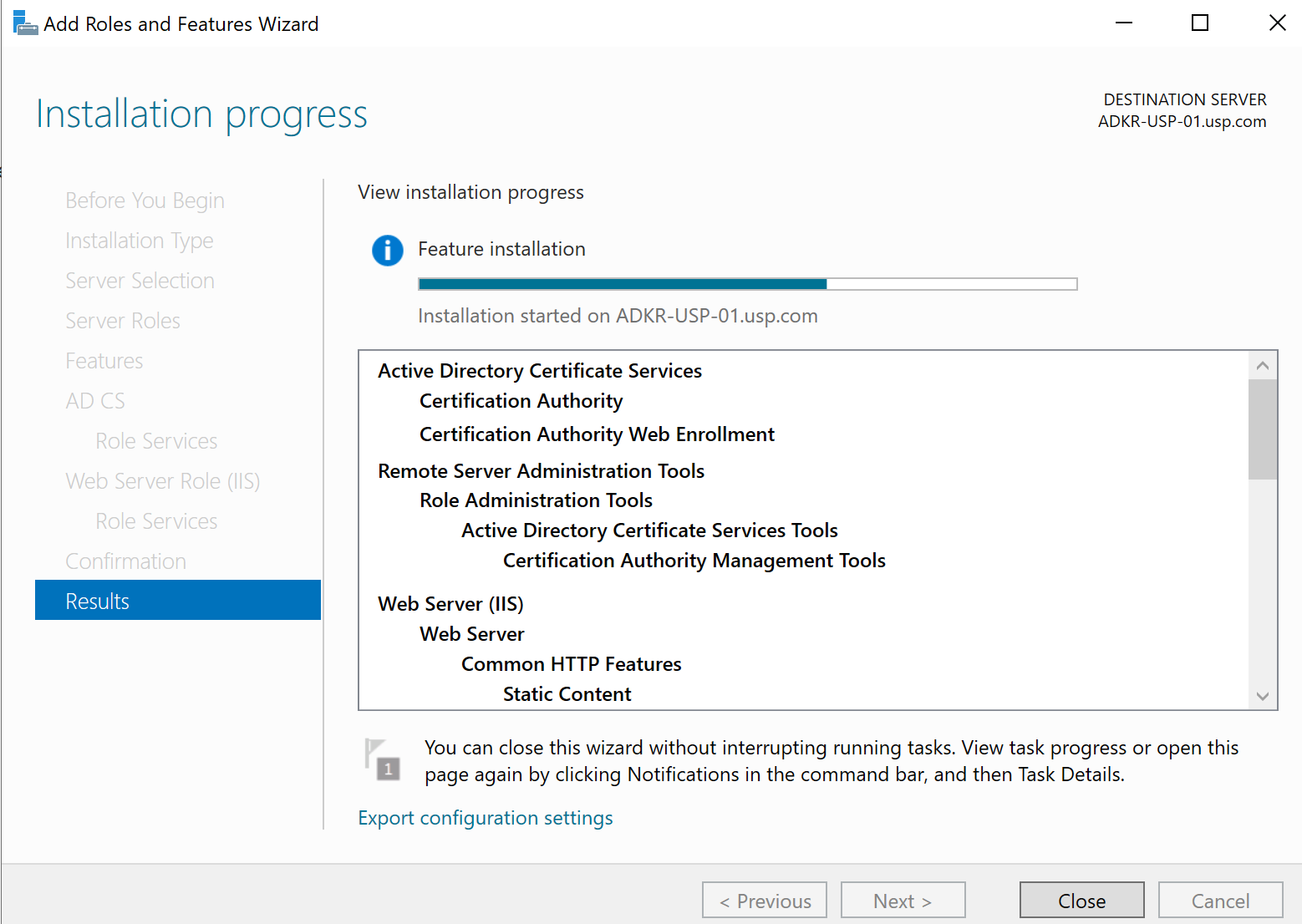The image size is (1302, 924).
Task: Open the AD CS step
Action: [x=95, y=401]
